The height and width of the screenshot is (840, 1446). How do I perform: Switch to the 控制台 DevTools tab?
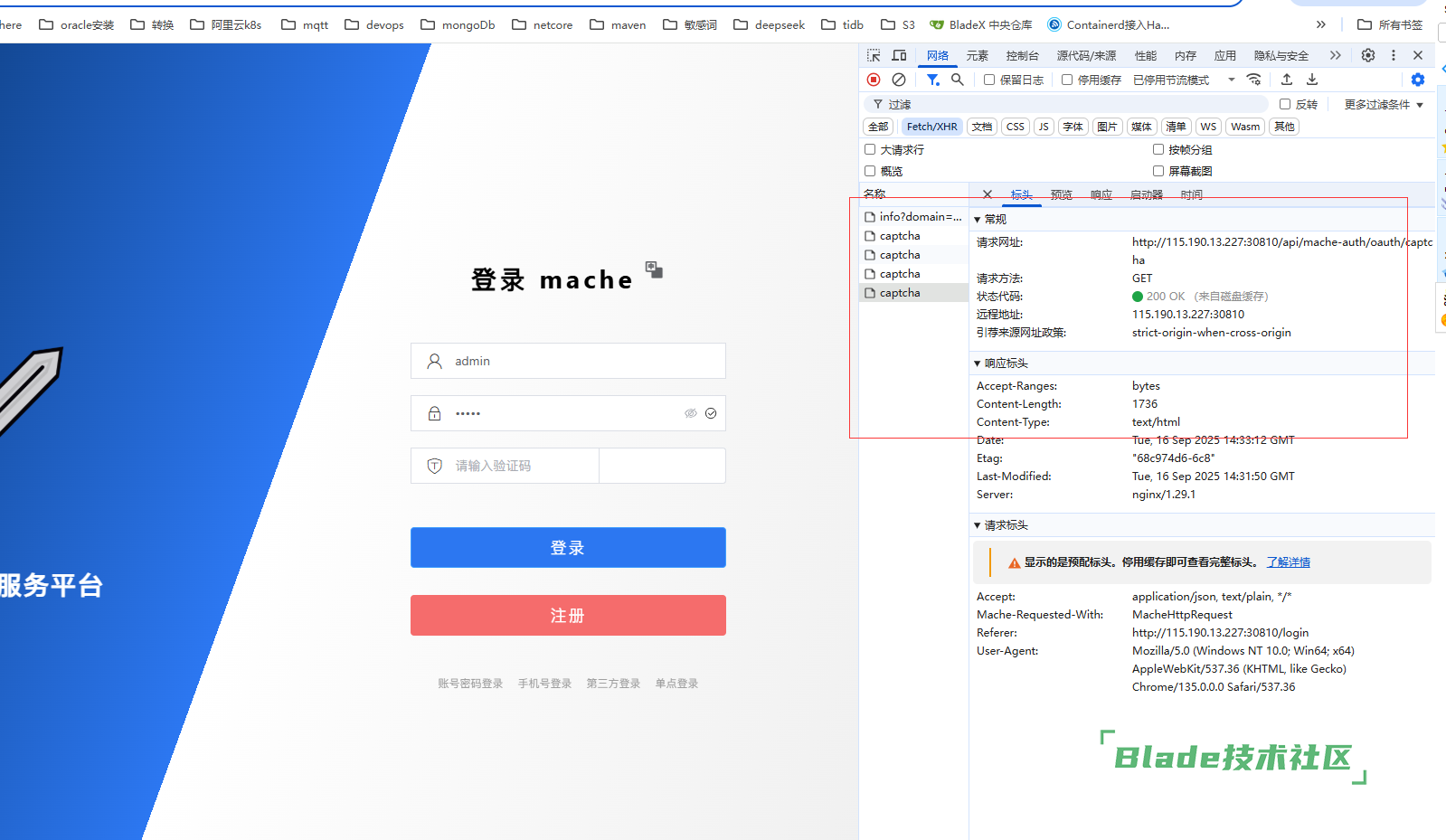(x=1023, y=55)
